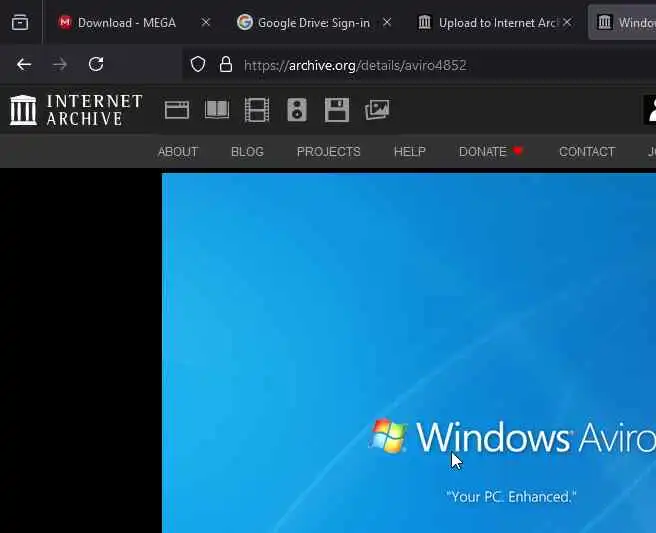Open the user account icon
656x533 pixels.
pyautogui.click(x=650, y=110)
